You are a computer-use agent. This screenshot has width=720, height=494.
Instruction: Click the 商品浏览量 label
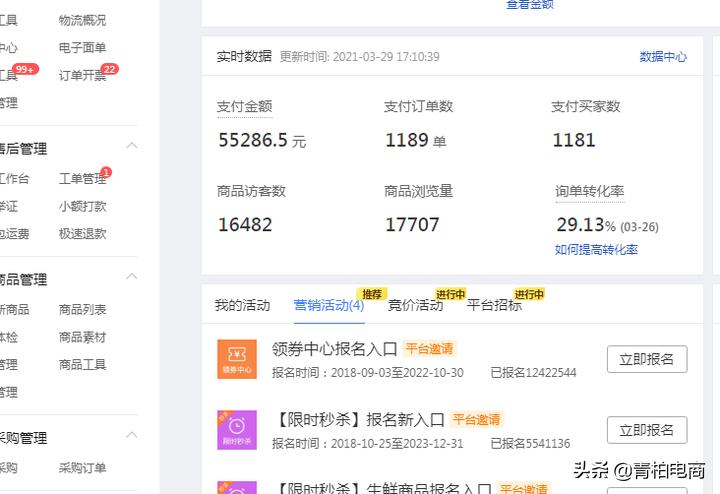click(x=419, y=191)
